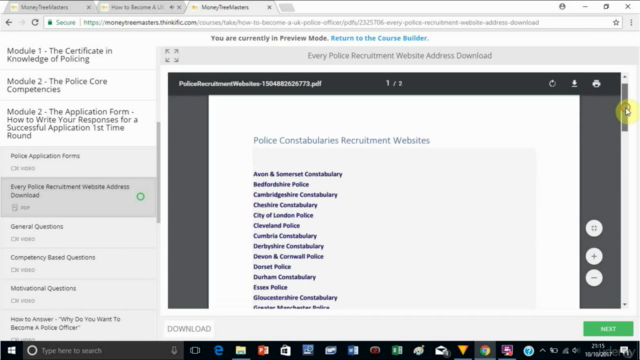Show hidden system tray icons
The height and width of the screenshot is (360, 640).
[542, 350]
